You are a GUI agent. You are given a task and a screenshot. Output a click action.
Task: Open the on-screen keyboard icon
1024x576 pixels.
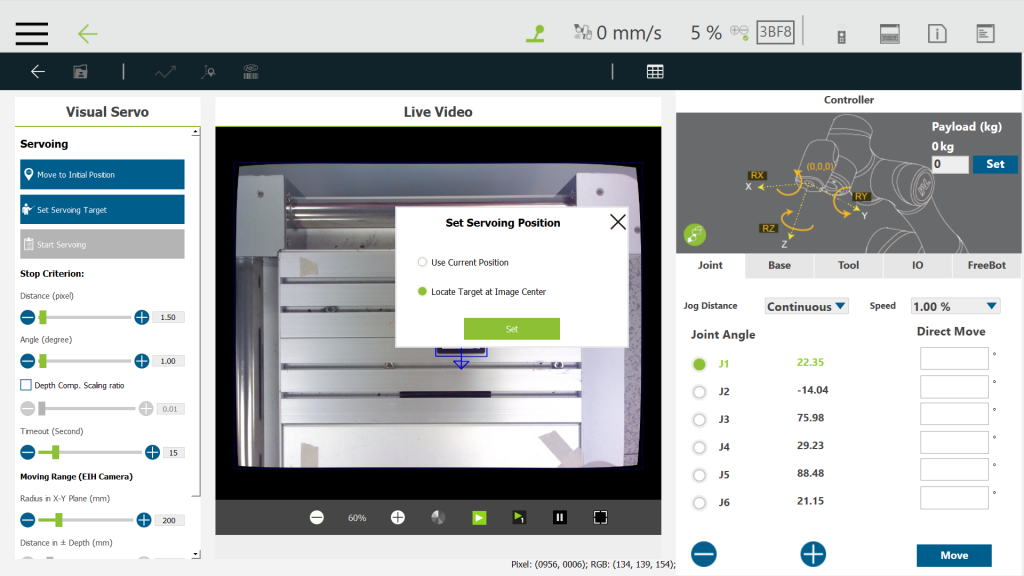coord(890,33)
